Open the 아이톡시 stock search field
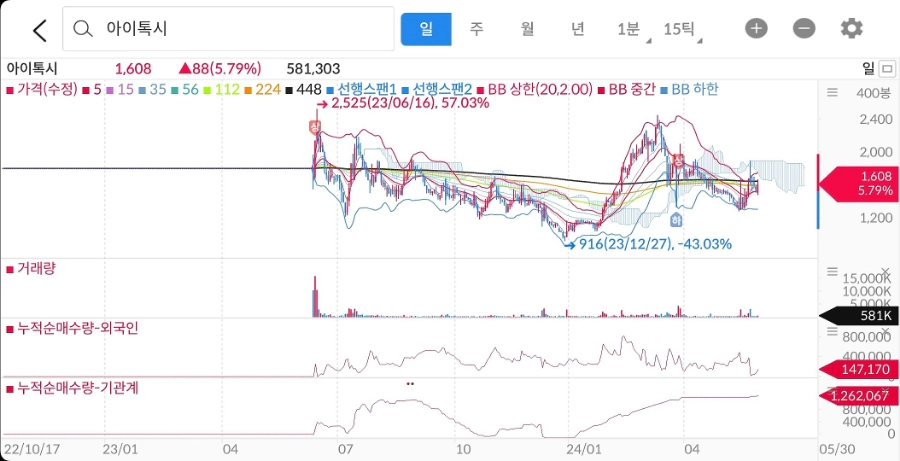900x461 pixels. coord(228,29)
